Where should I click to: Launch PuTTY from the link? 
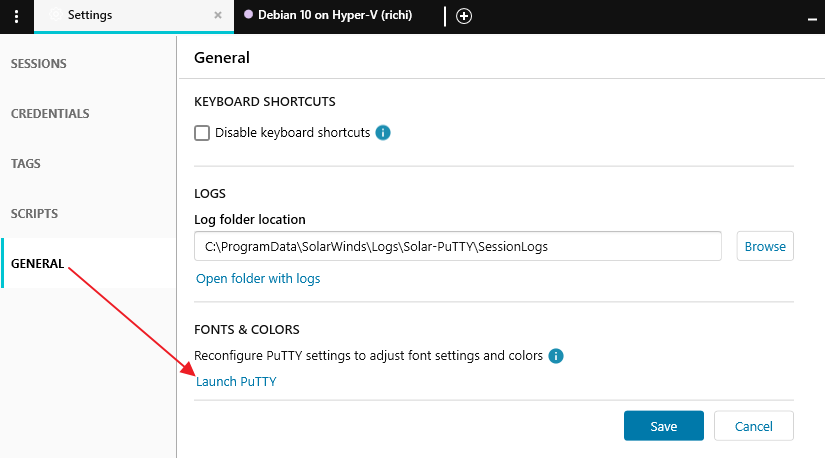[x=236, y=381]
